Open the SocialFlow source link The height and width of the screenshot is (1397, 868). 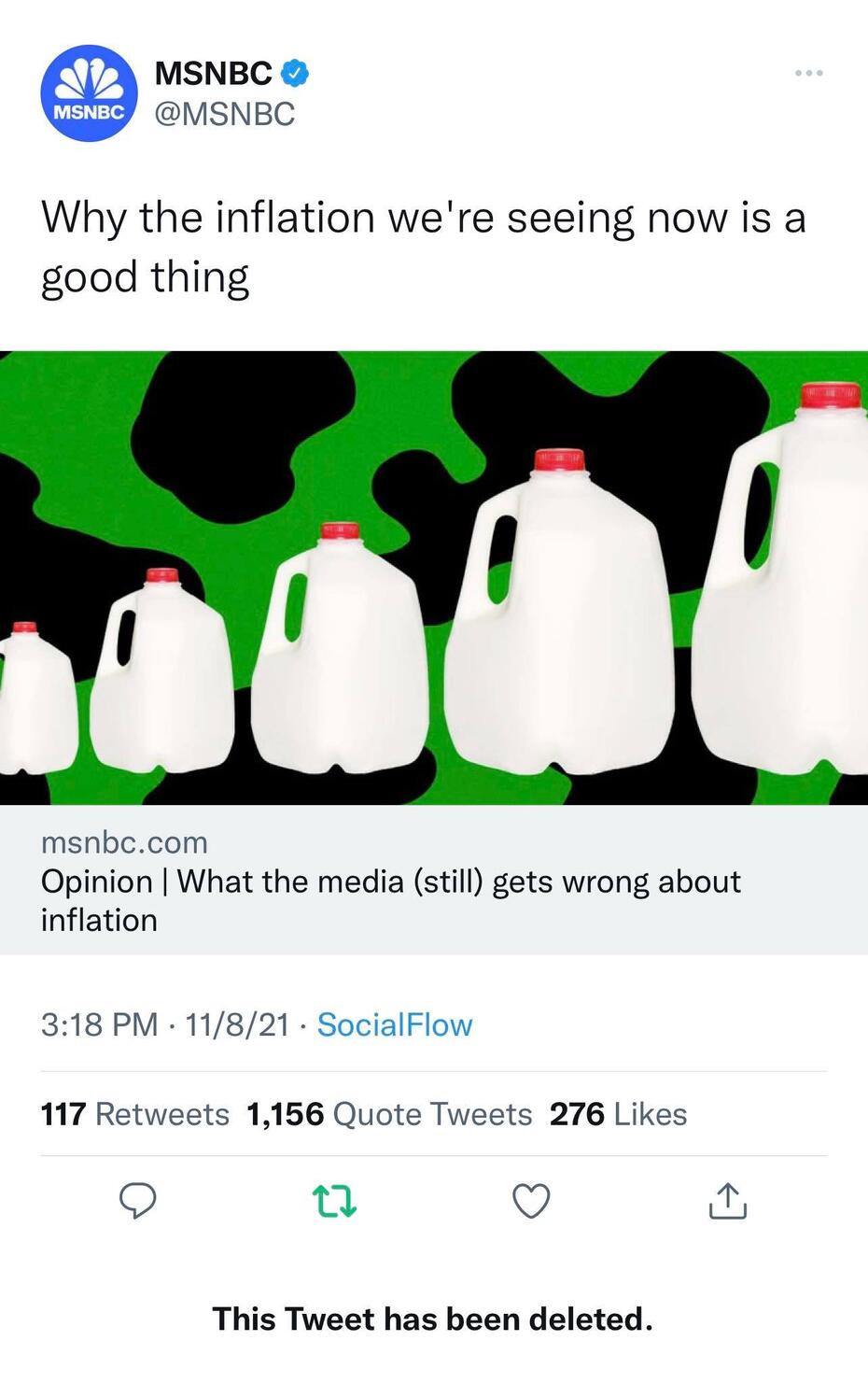[395, 1024]
